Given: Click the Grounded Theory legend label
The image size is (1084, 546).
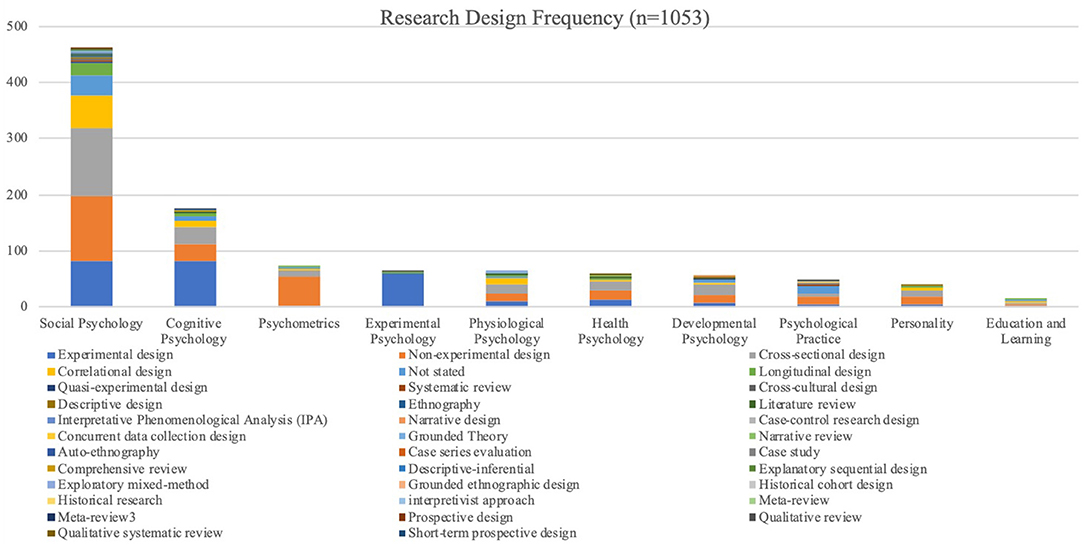Looking at the screenshot, I should [458, 437].
